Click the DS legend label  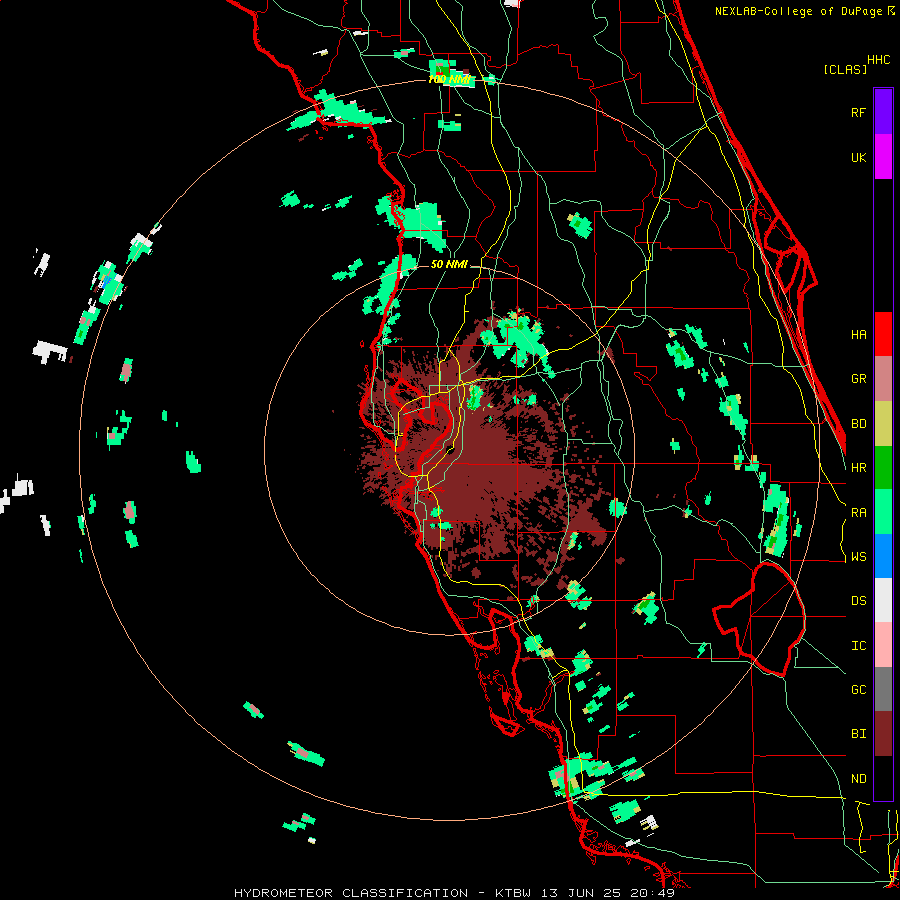tap(858, 600)
